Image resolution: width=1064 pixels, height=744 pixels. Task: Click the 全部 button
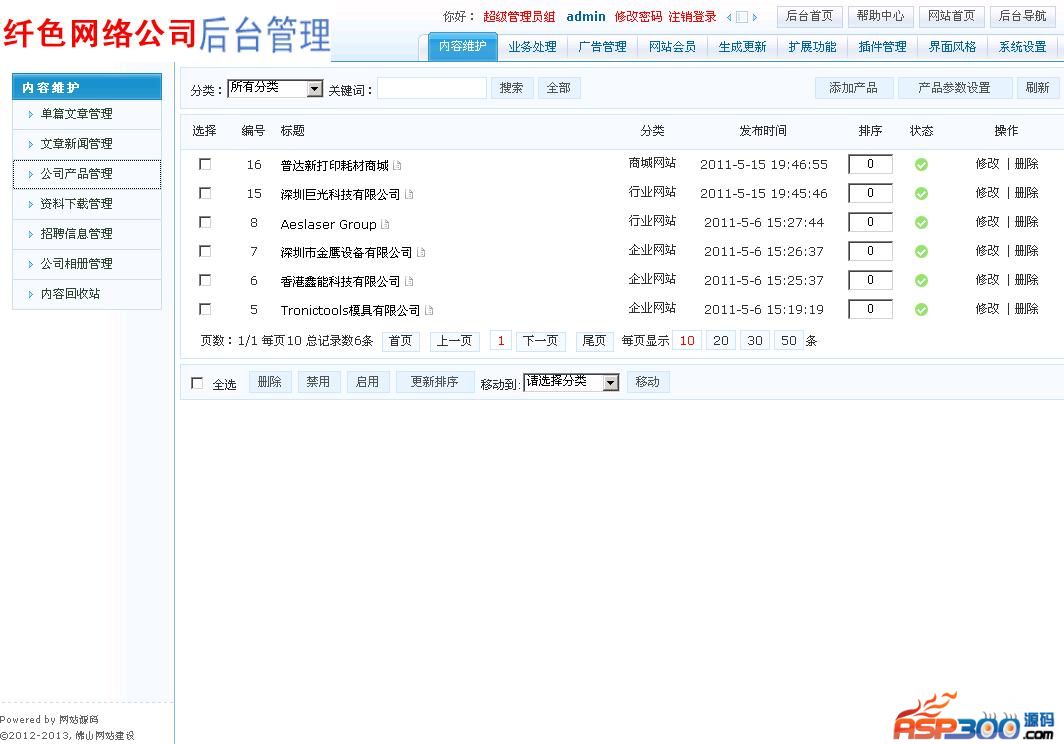[558, 88]
